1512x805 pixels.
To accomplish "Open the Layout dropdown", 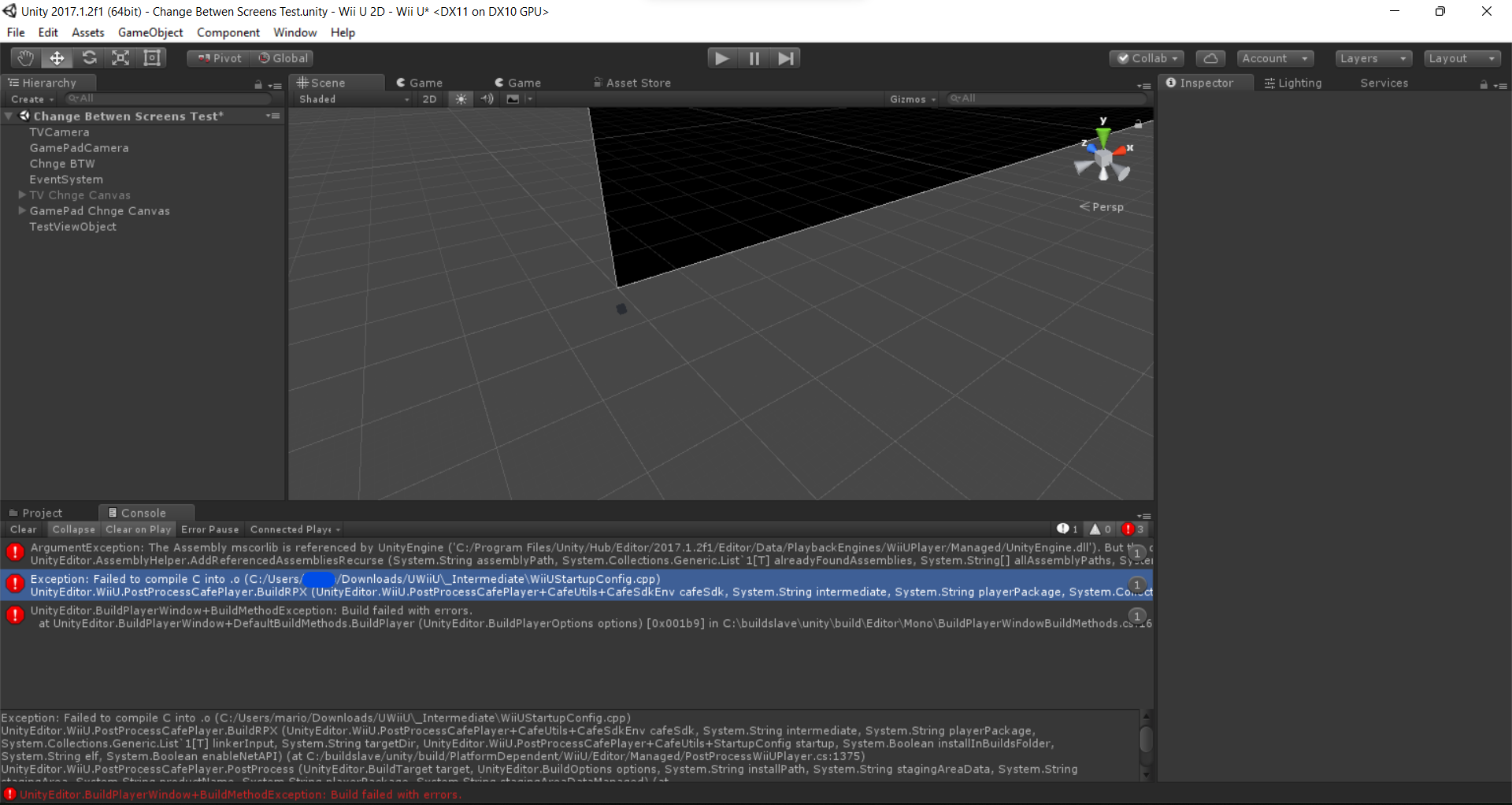I will (x=1462, y=58).
